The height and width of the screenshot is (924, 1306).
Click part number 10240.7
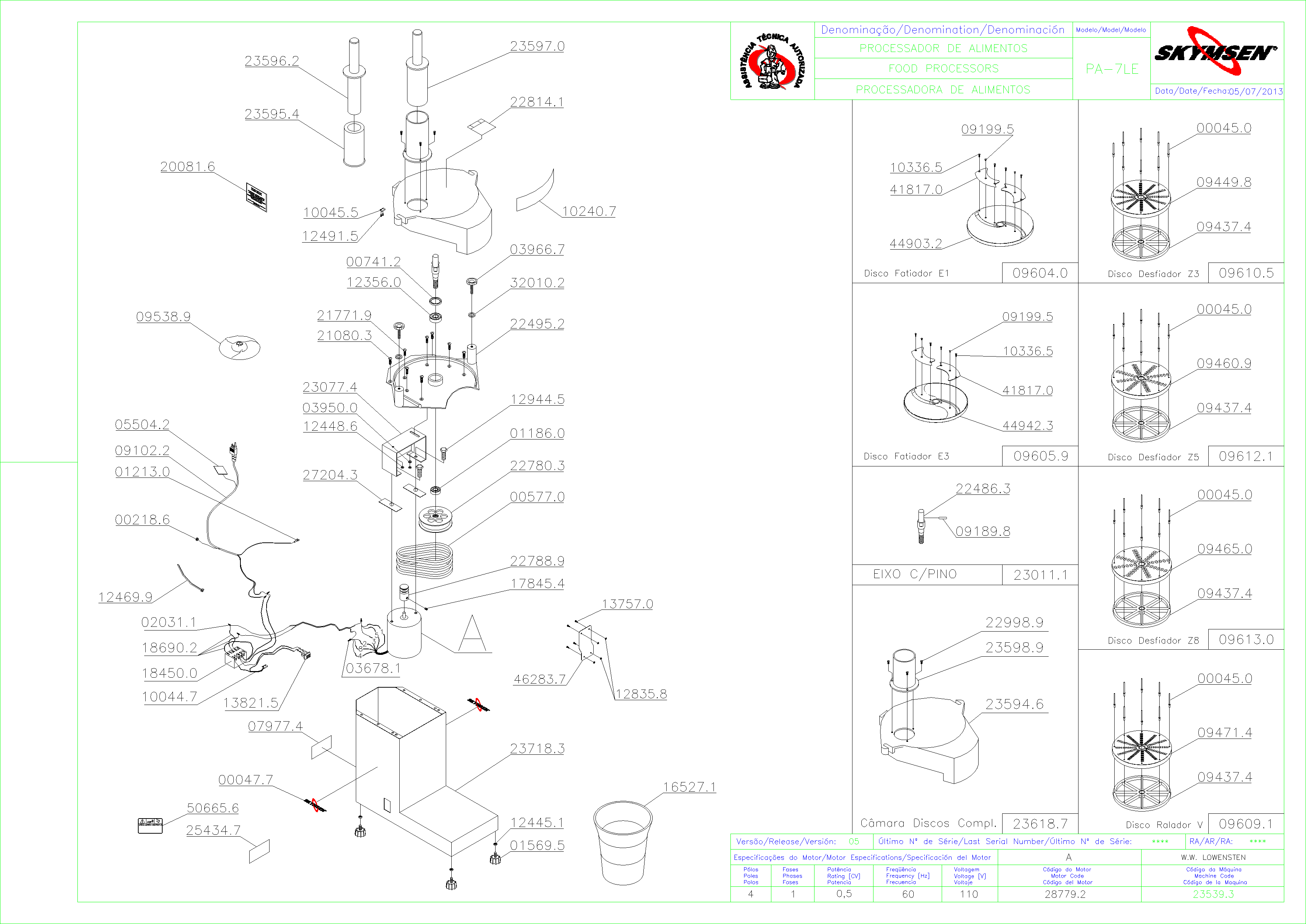point(589,212)
